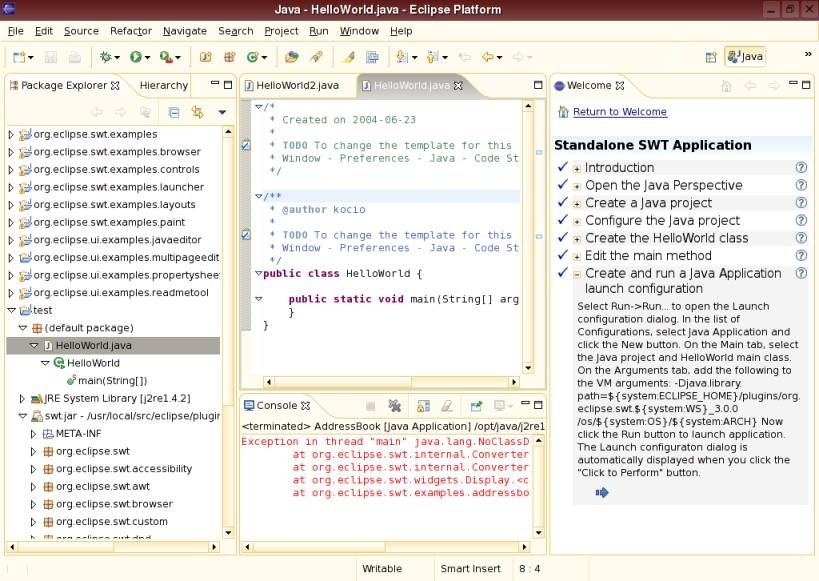Screen dimensions: 819x581
Task: Close the HelloWorld.java editor tab
Action: (458, 86)
